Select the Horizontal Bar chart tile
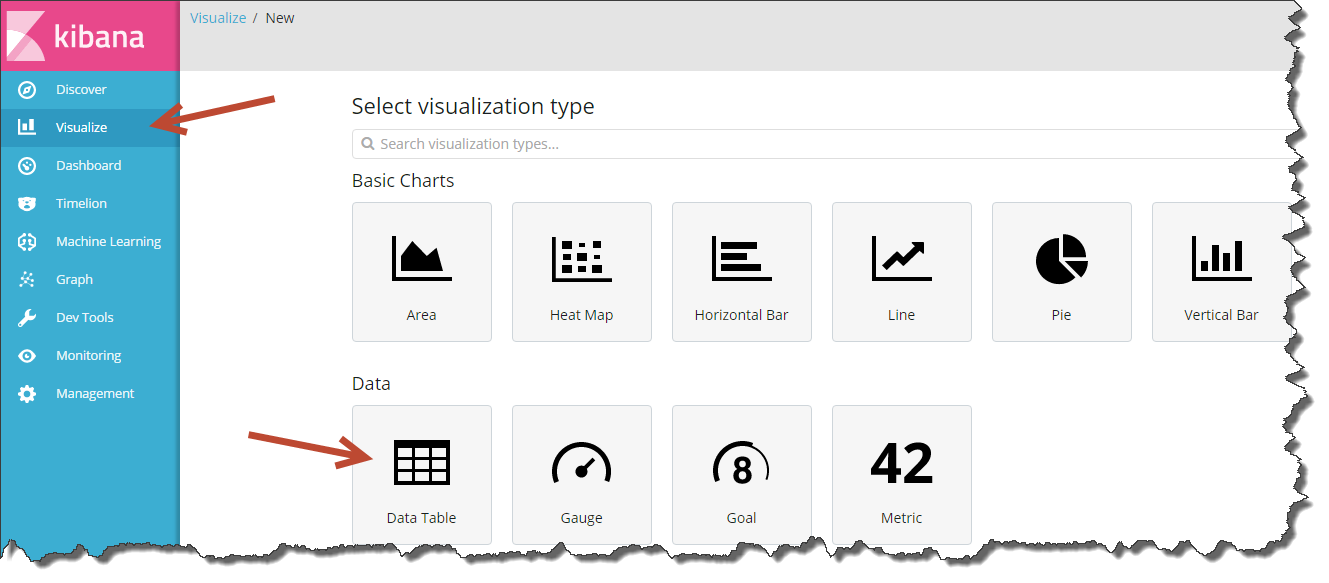Image resolution: width=1329 pixels, height=583 pixels. tap(741, 272)
